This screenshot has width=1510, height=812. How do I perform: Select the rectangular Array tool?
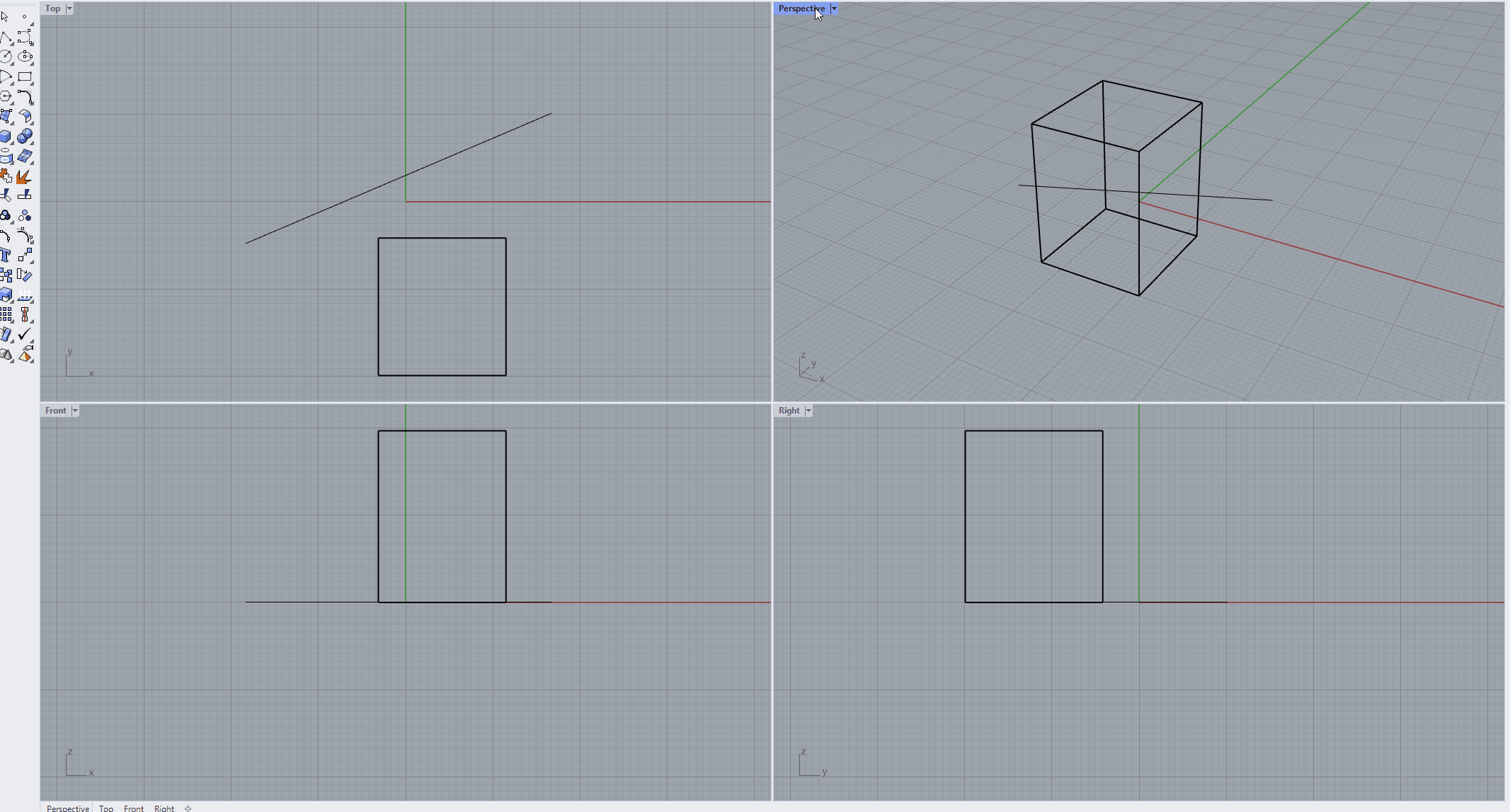[x=6, y=314]
